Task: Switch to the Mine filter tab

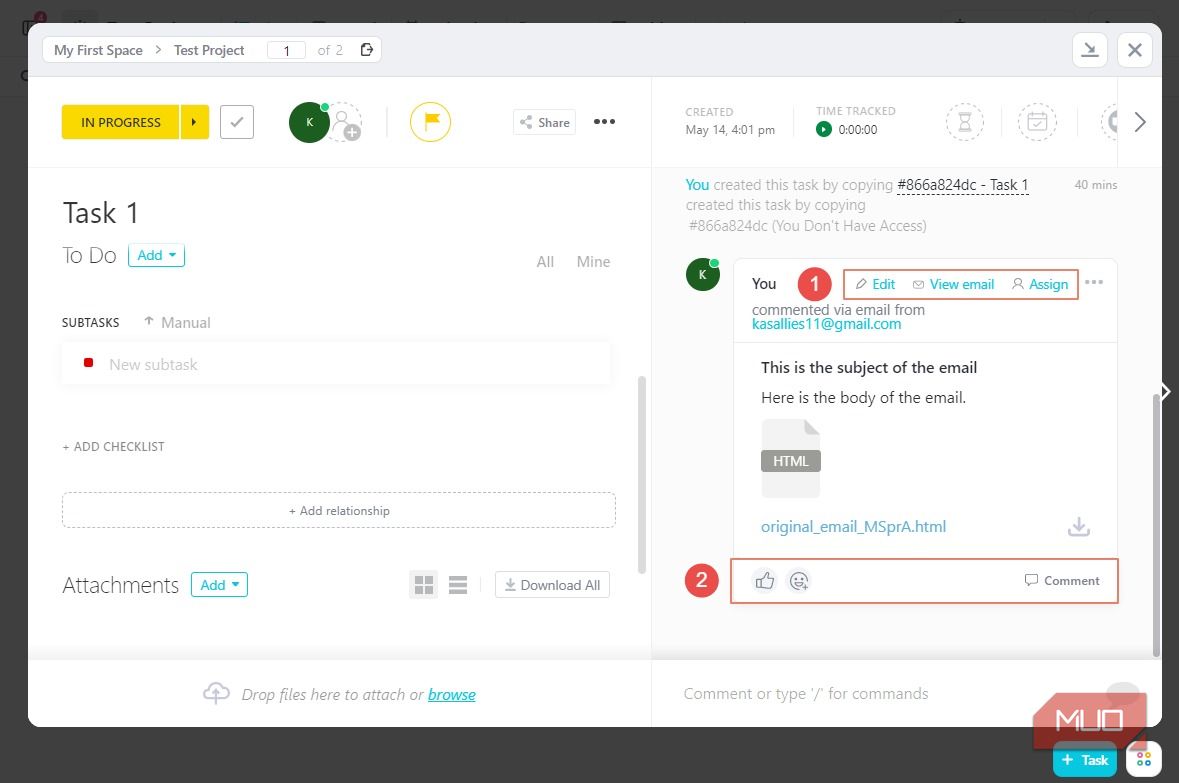Action: coord(593,262)
